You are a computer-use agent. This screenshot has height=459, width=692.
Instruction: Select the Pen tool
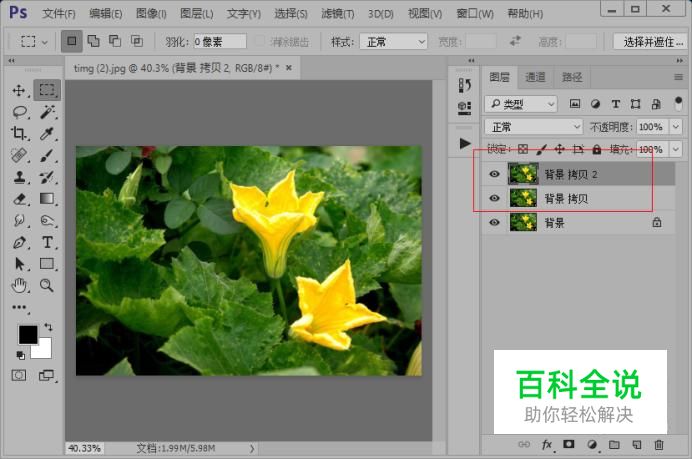click(19, 242)
